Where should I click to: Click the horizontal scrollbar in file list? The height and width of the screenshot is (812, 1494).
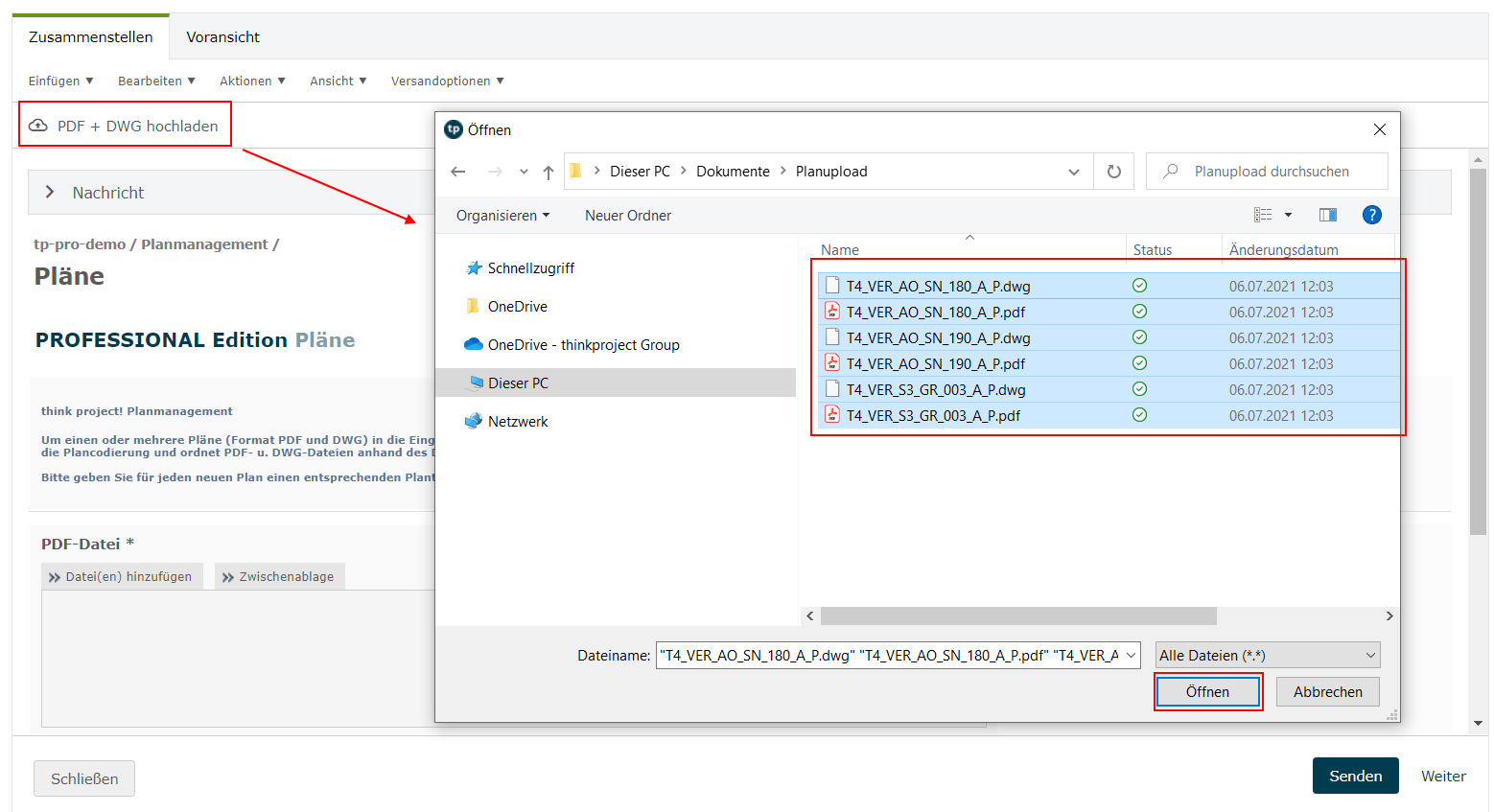[1017, 615]
